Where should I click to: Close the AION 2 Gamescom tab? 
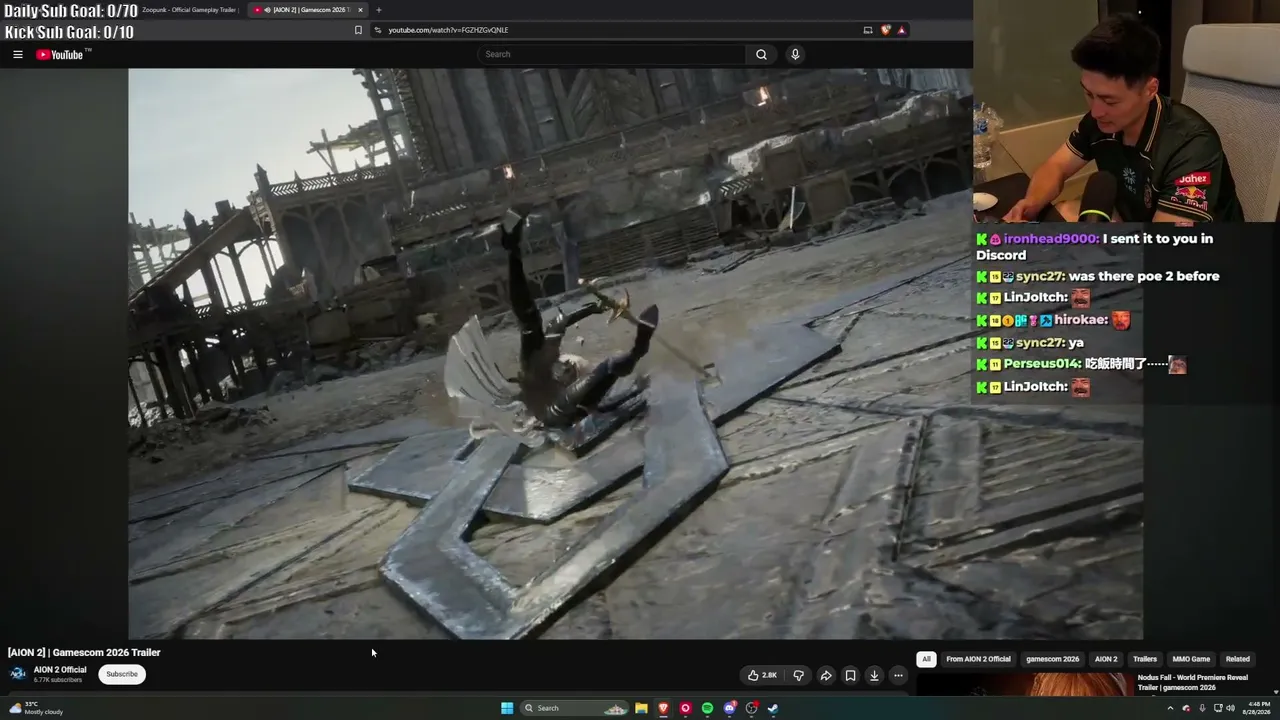coord(360,10)
